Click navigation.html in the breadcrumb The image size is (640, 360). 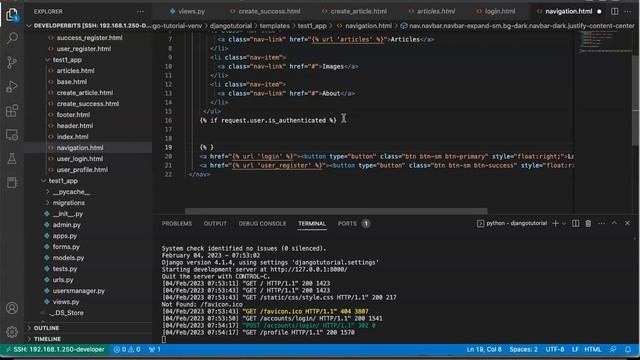[x=369, y=26]
